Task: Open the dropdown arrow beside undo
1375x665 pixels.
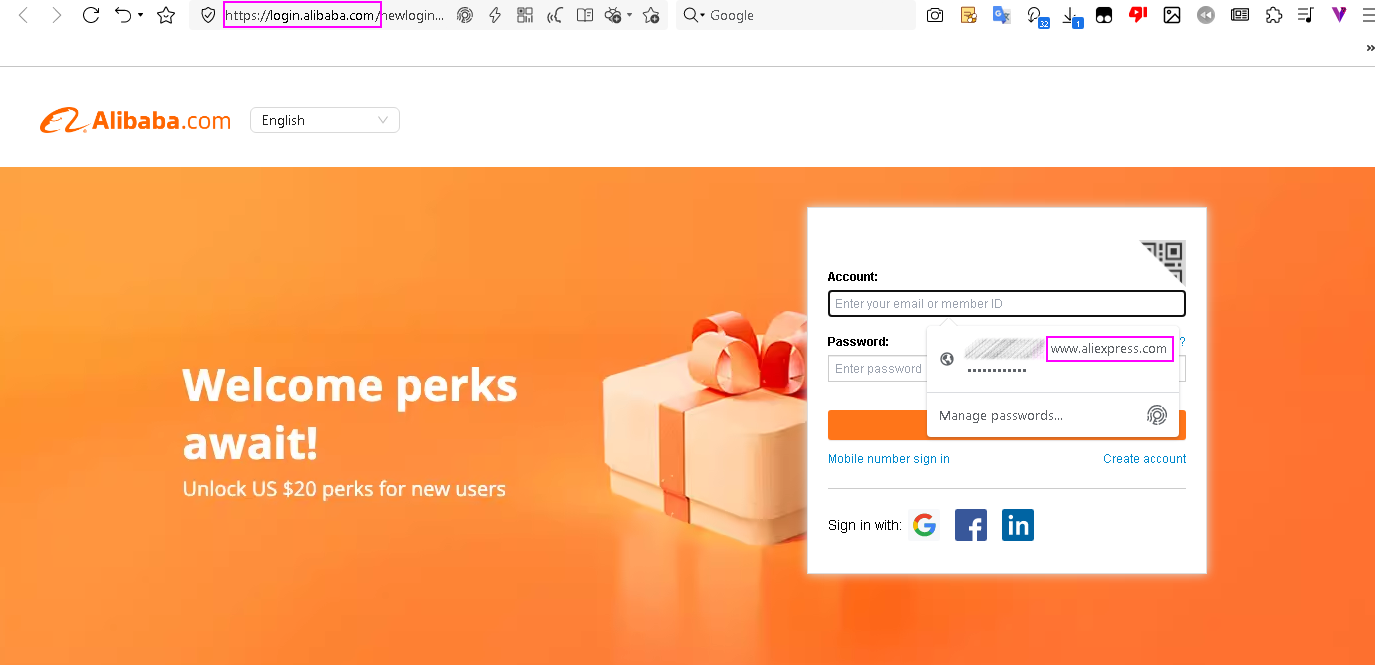Action: 140,15
